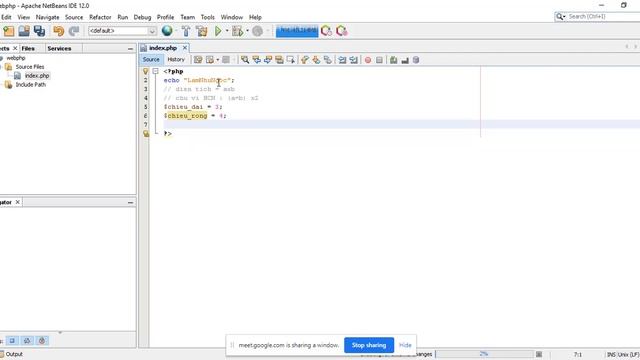Screen dimensions: 640x360
Task: Open the Edit menu
Action: [6, 17]
